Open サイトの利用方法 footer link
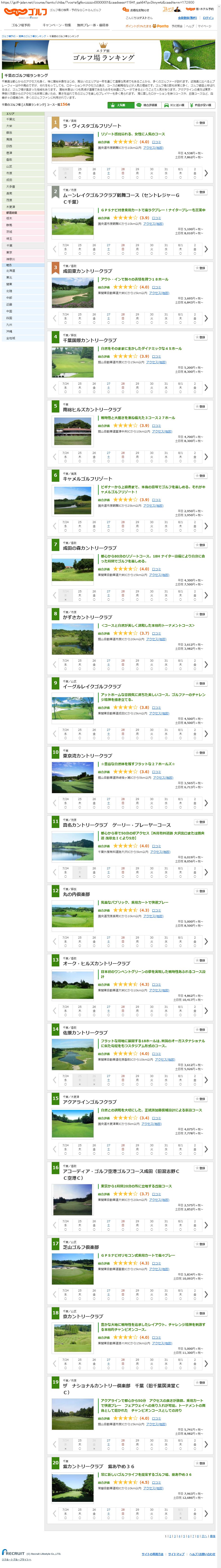Image resolution: width=221 pixels, height=1568 pixels. coord(152,1554)
